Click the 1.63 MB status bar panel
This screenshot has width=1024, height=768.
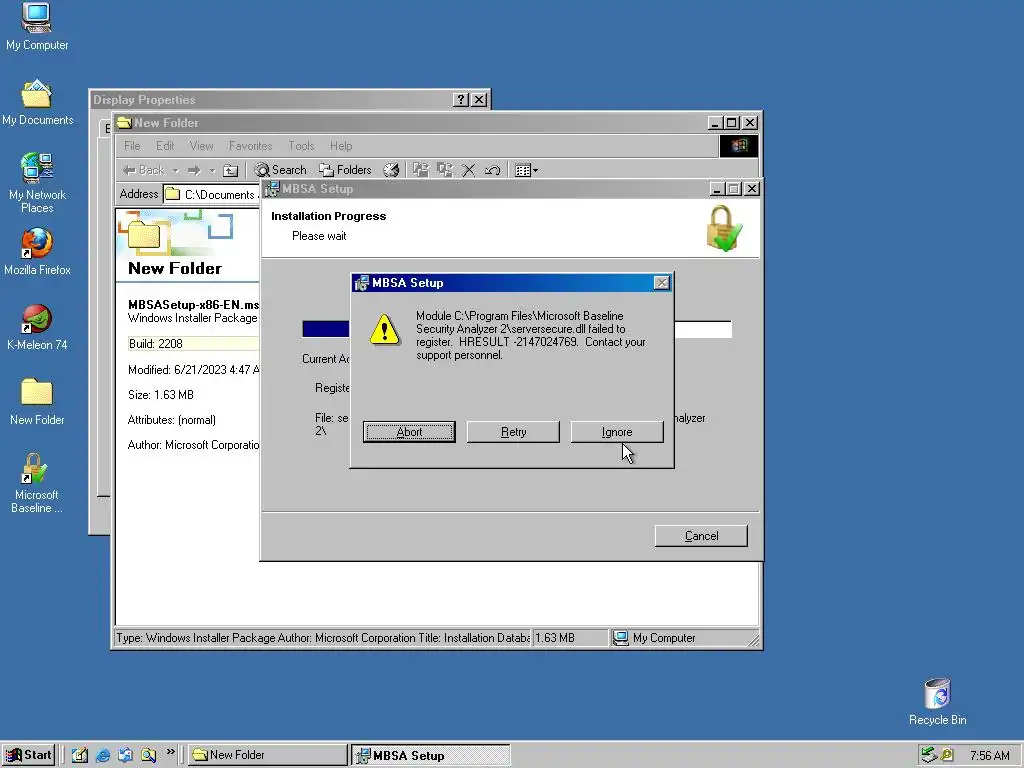point(569,638)
